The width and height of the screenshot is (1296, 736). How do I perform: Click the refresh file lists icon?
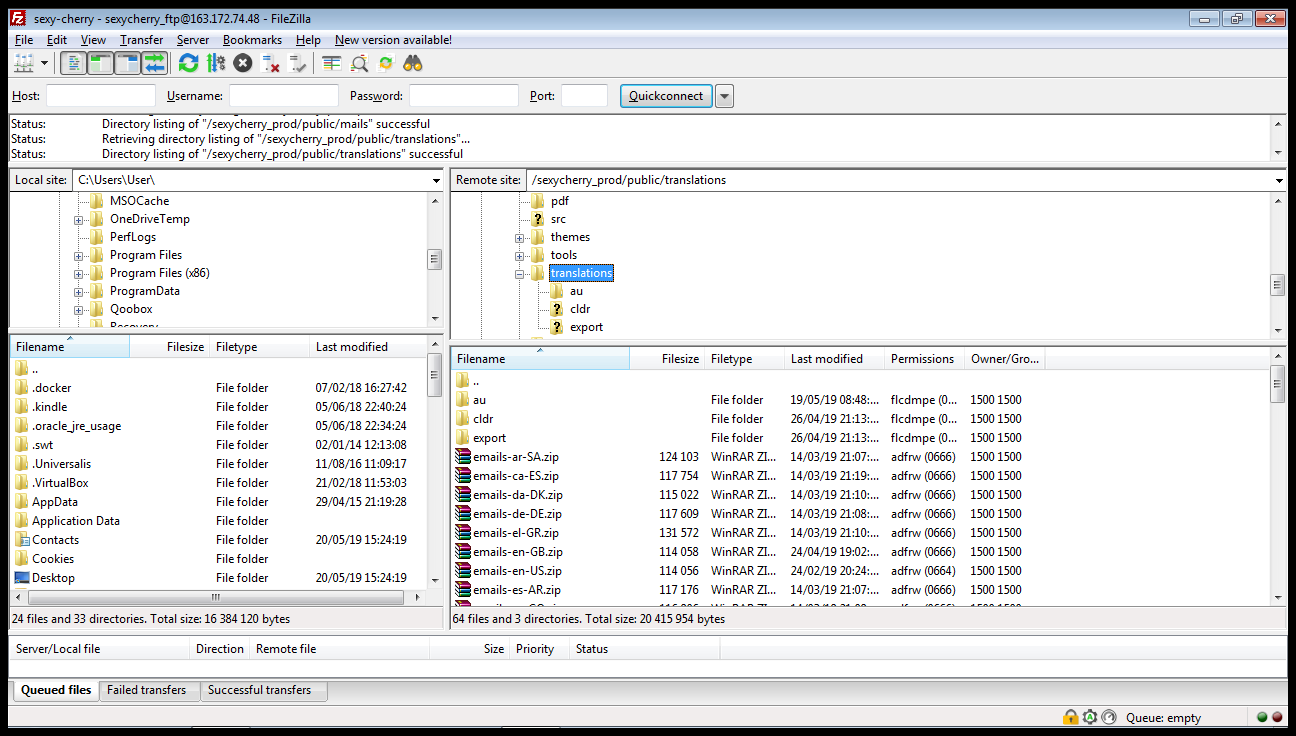tap(188, 64)
